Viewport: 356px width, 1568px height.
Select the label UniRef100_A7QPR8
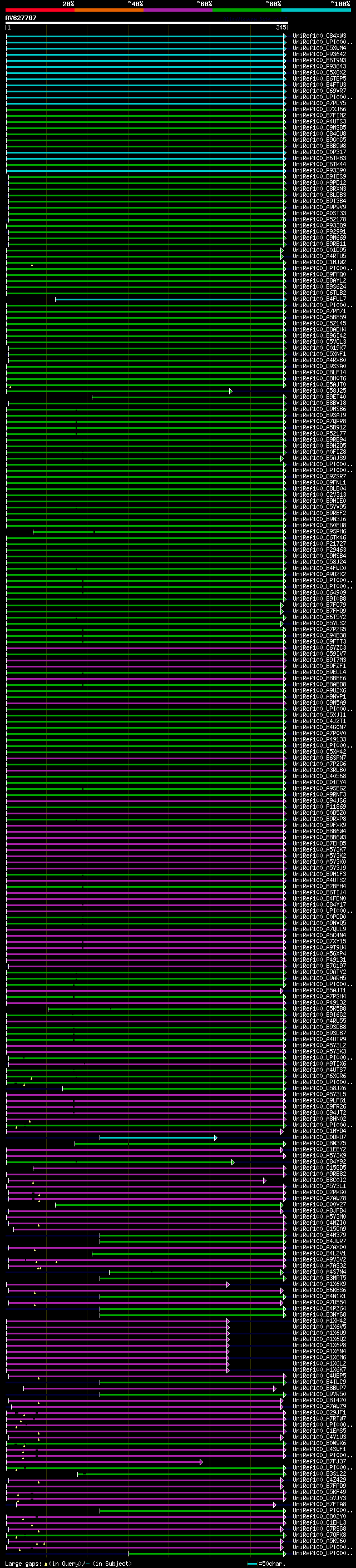[x=319, y=421]
